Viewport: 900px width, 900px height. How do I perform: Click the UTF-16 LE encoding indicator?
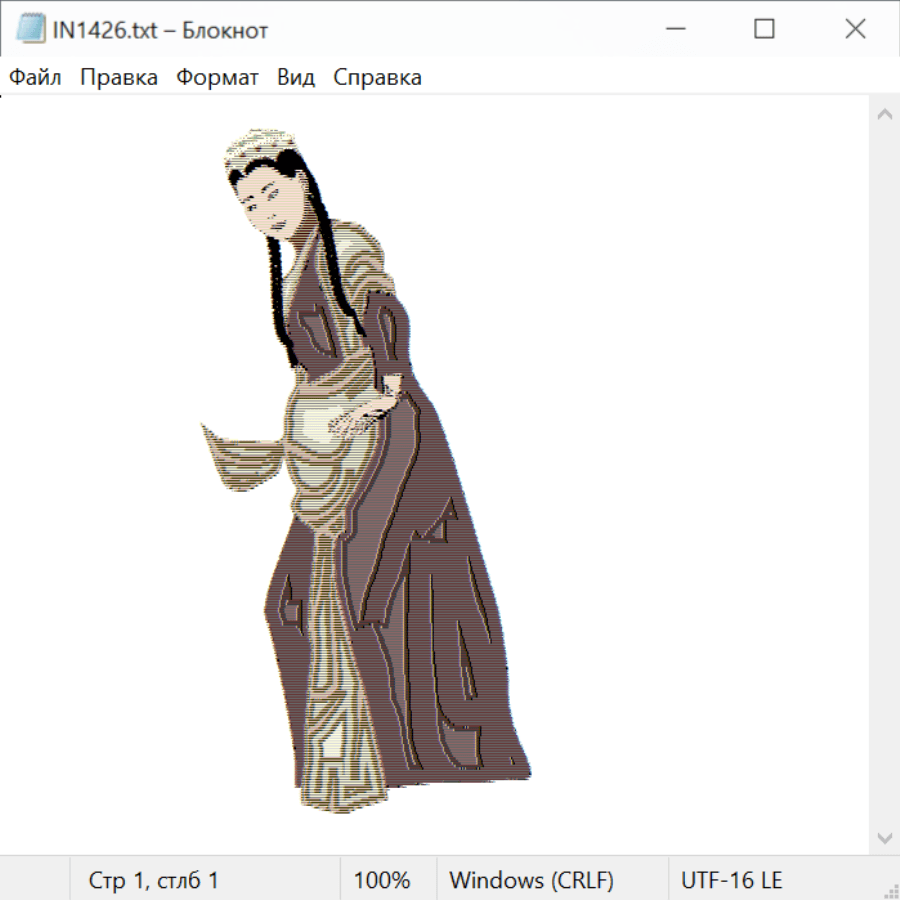[x=731, y=881]
